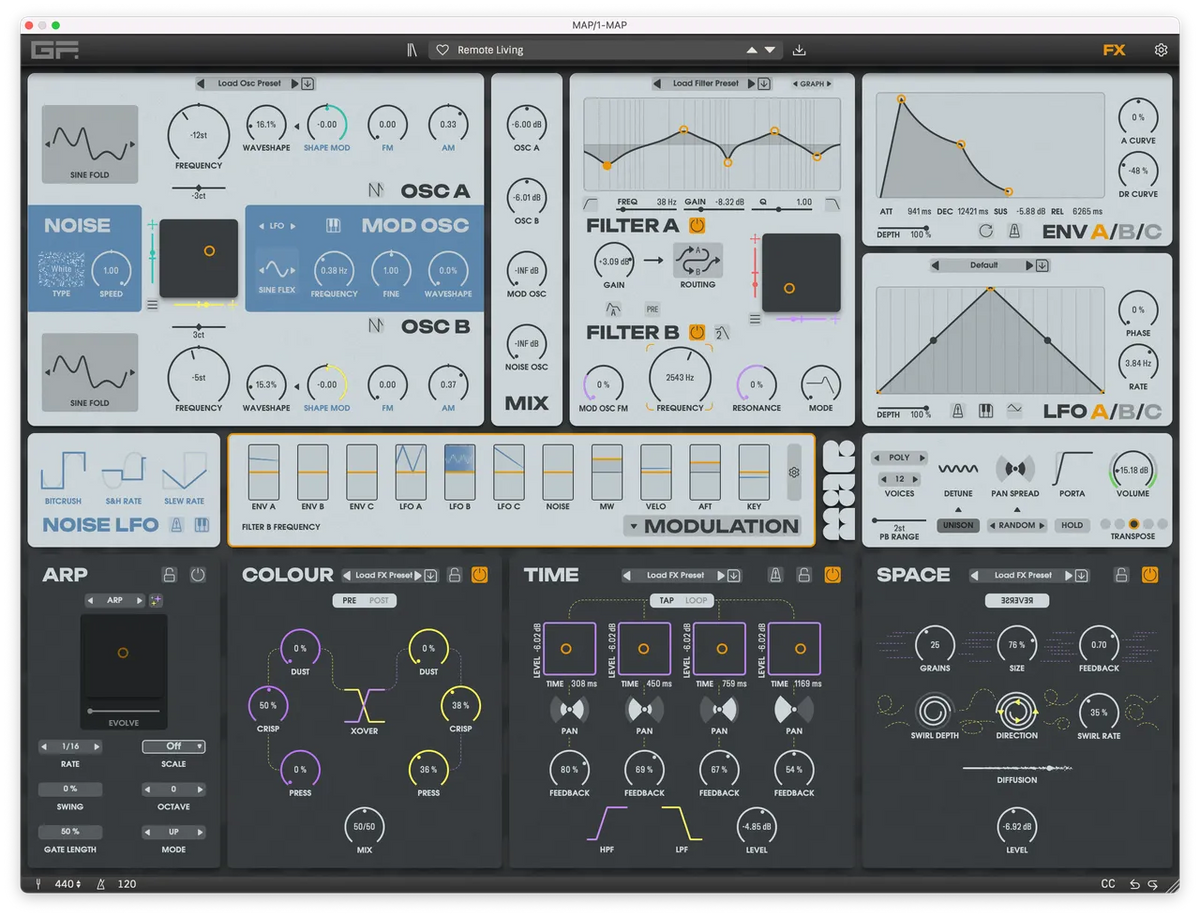Favorite the preset with the heart icon
Screen dimensions: 1200x917
443,50
